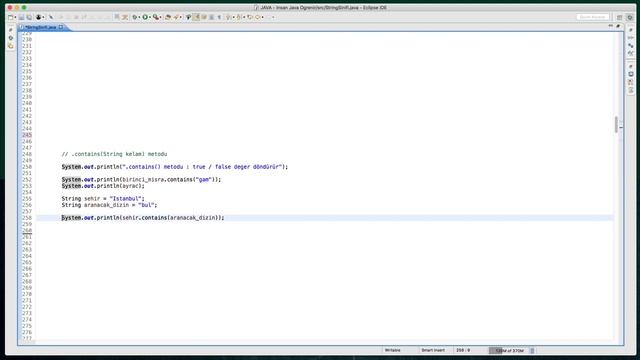The image size is (640, 360).
Task: Open the last icon in right trim stack
Action: [x=631, y=90]
